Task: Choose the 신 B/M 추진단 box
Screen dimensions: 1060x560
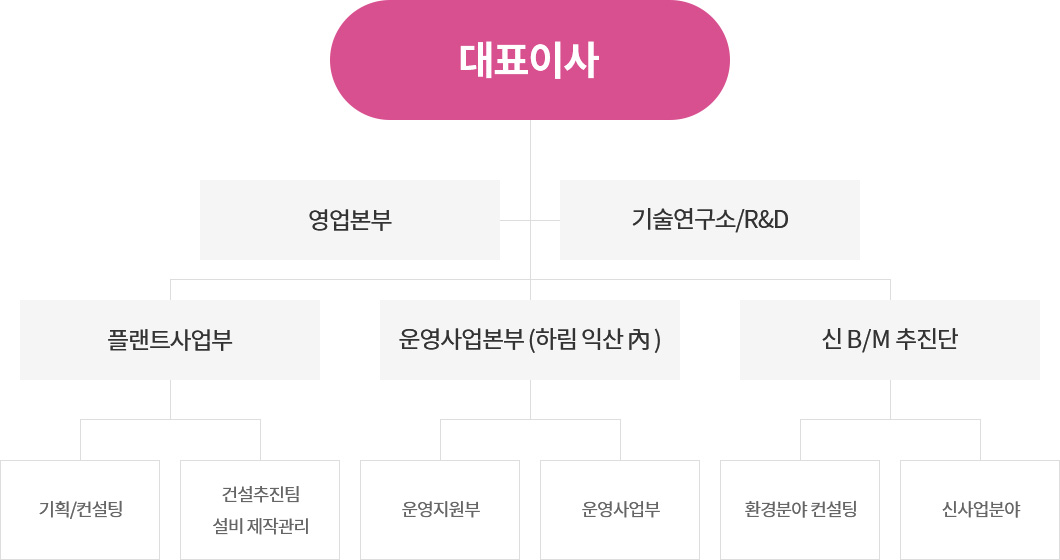Action: [890, 340]
